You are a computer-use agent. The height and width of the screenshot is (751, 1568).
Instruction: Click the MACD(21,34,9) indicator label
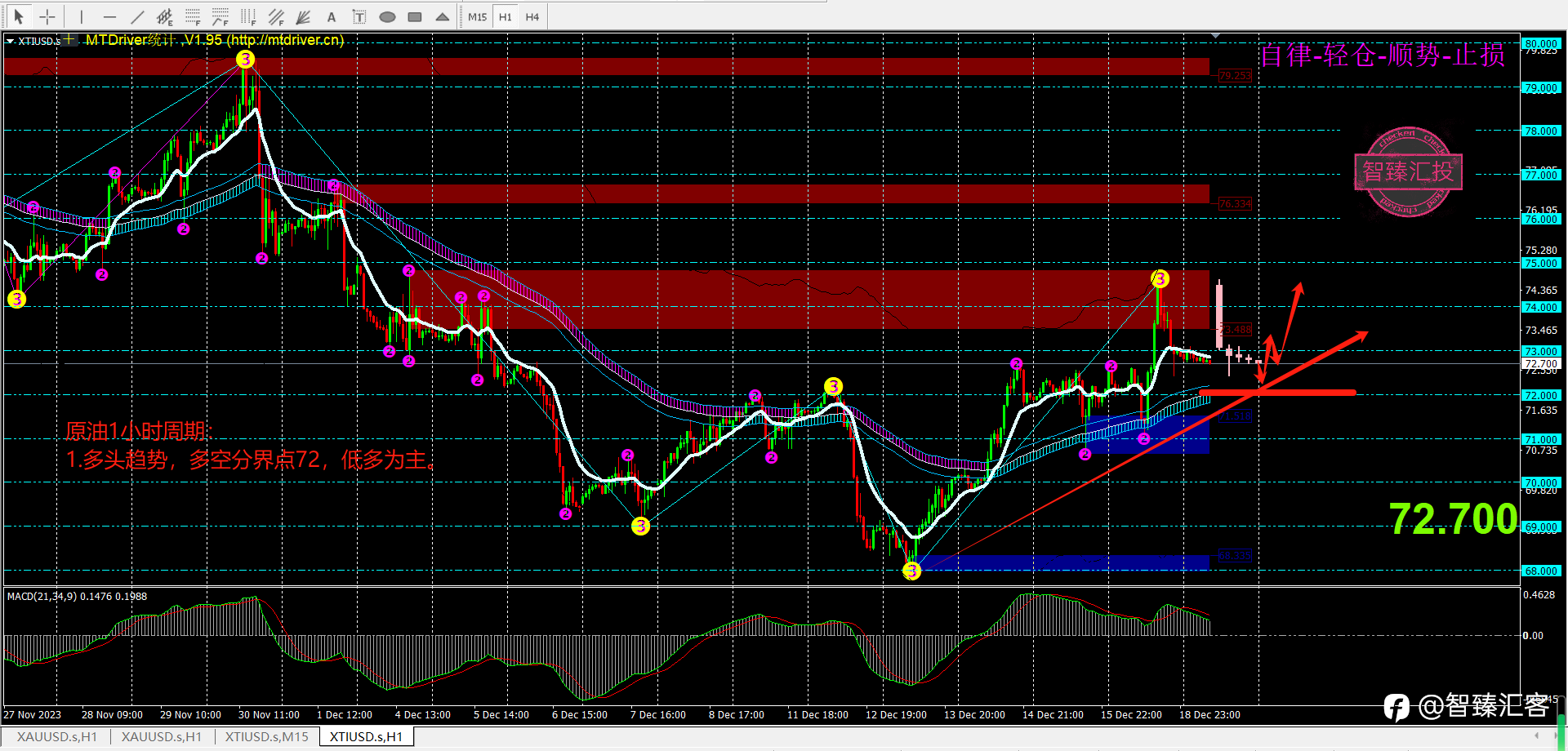pos(77,596)
